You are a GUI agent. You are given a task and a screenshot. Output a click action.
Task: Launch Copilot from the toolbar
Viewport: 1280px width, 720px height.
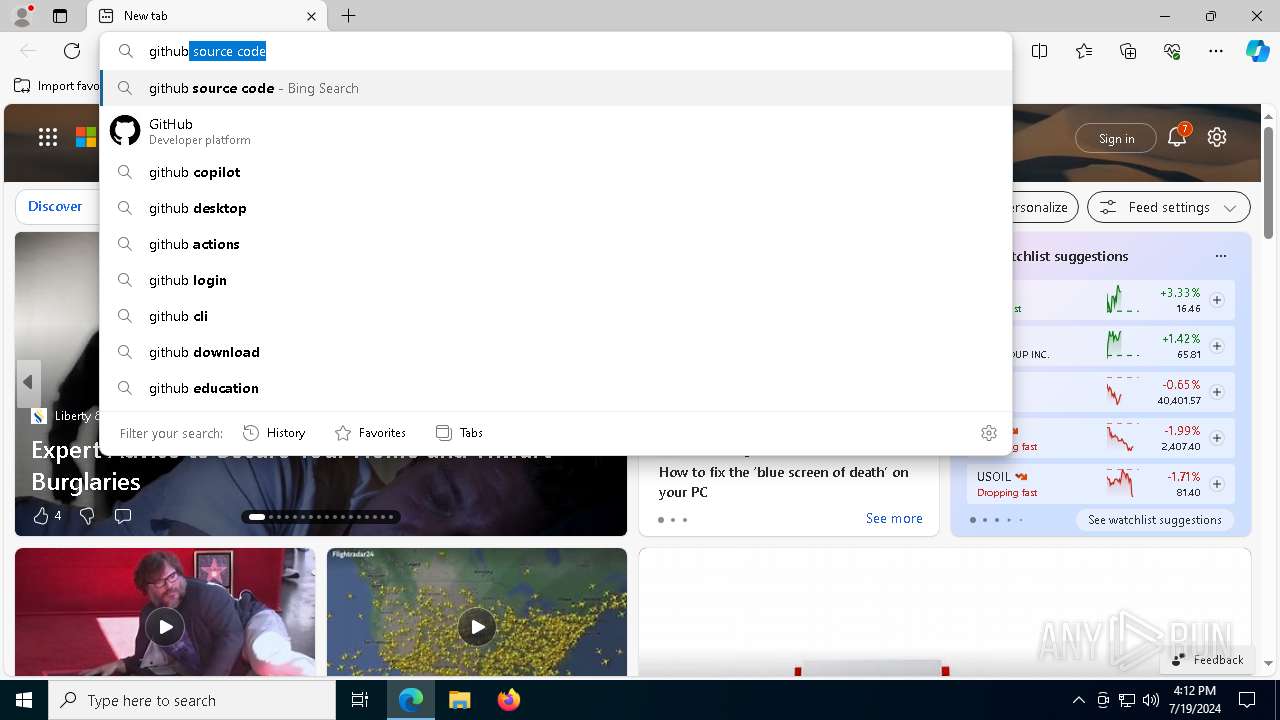(1257, 51)
